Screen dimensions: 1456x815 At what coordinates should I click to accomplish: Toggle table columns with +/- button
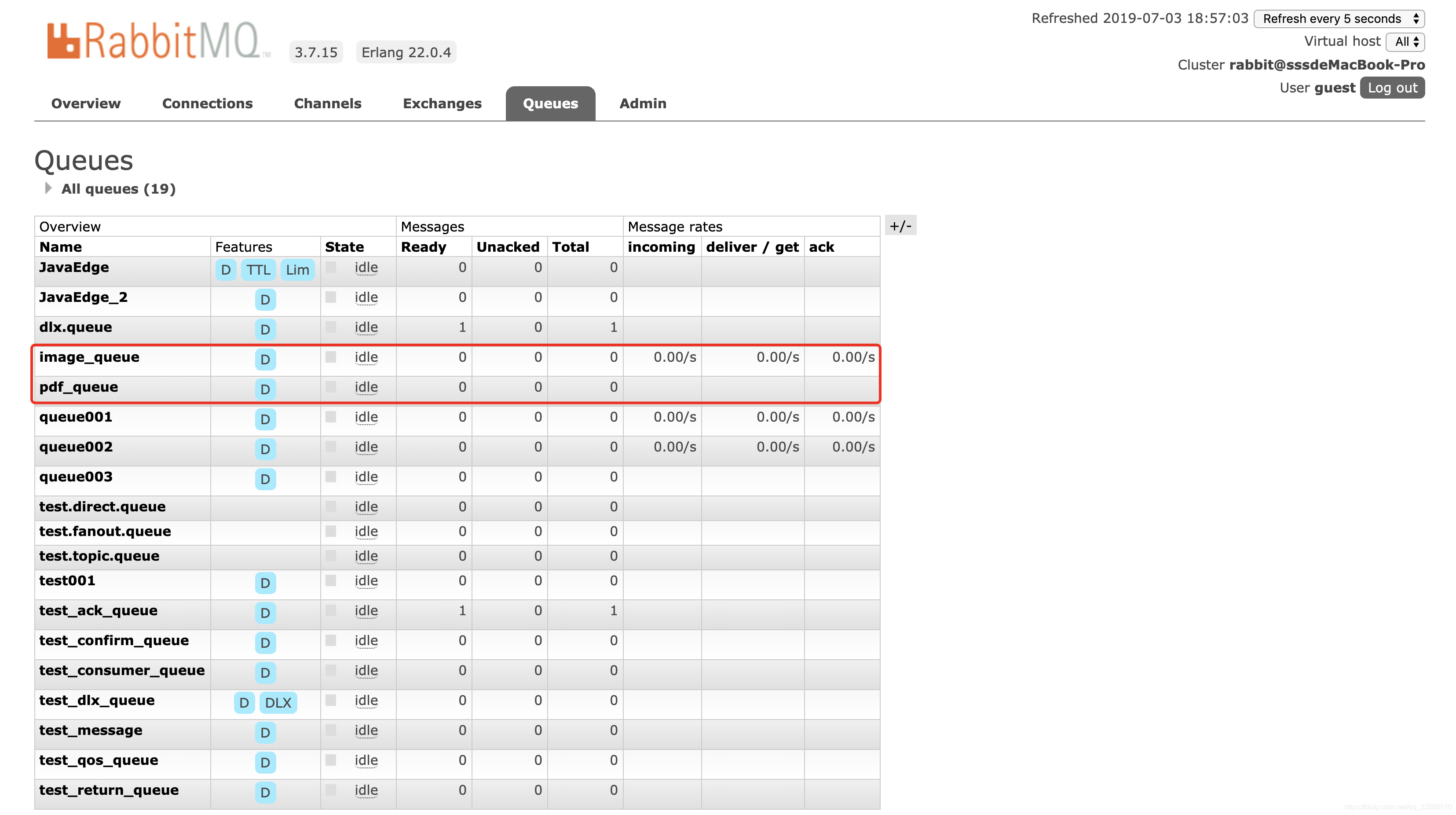coord(900,226)
